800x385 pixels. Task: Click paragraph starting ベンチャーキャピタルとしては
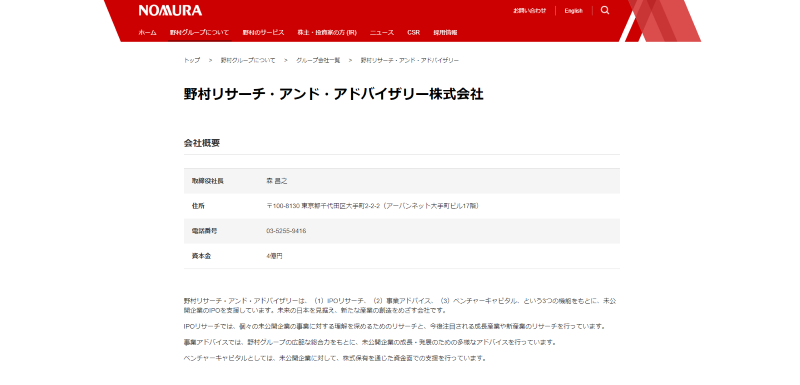point(335,358)
